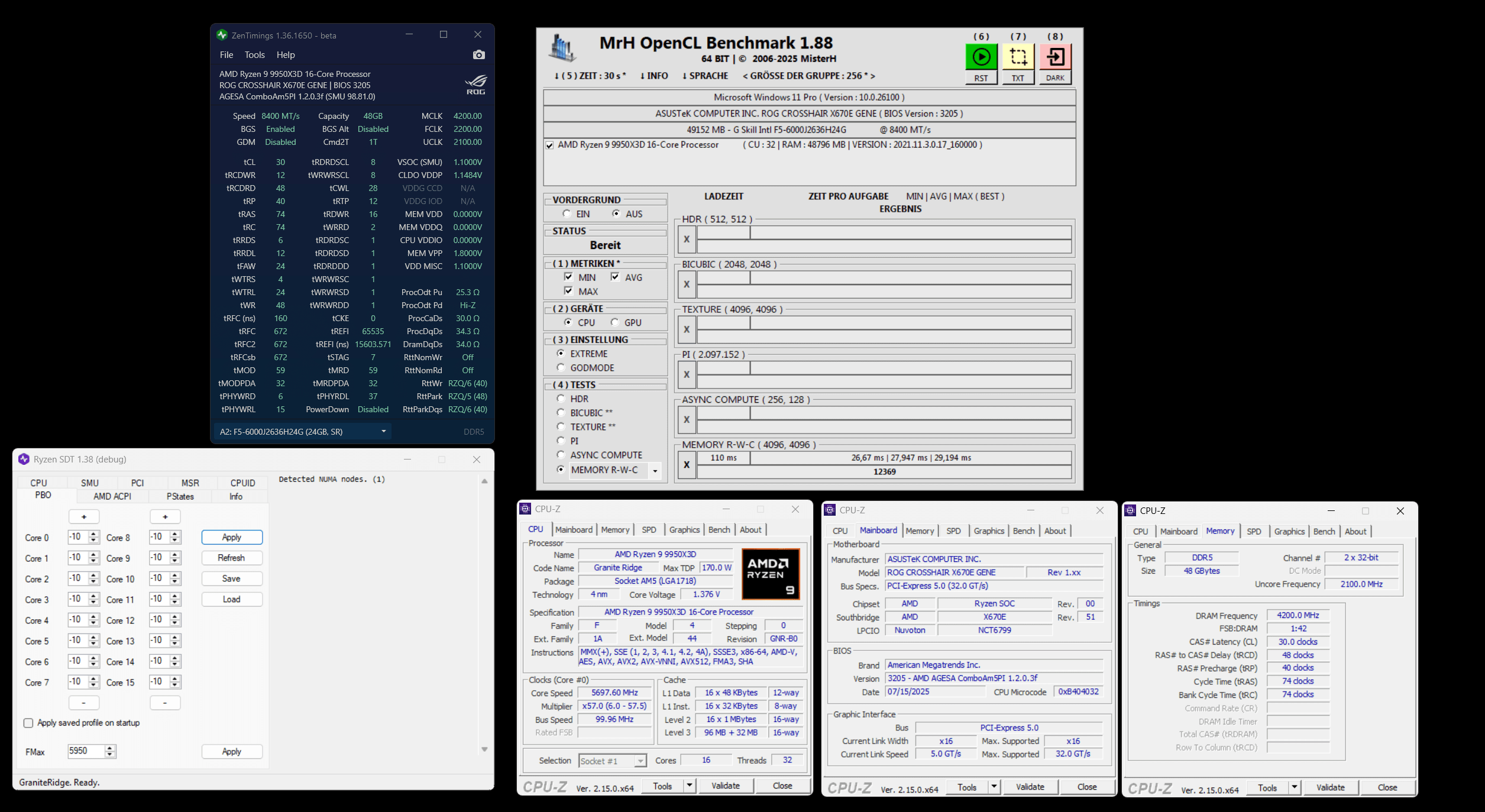This screenshot has height=812, width=1485.
Task: Click the title icon of CPU-Z Memory window
Action: pos(1130,510)
